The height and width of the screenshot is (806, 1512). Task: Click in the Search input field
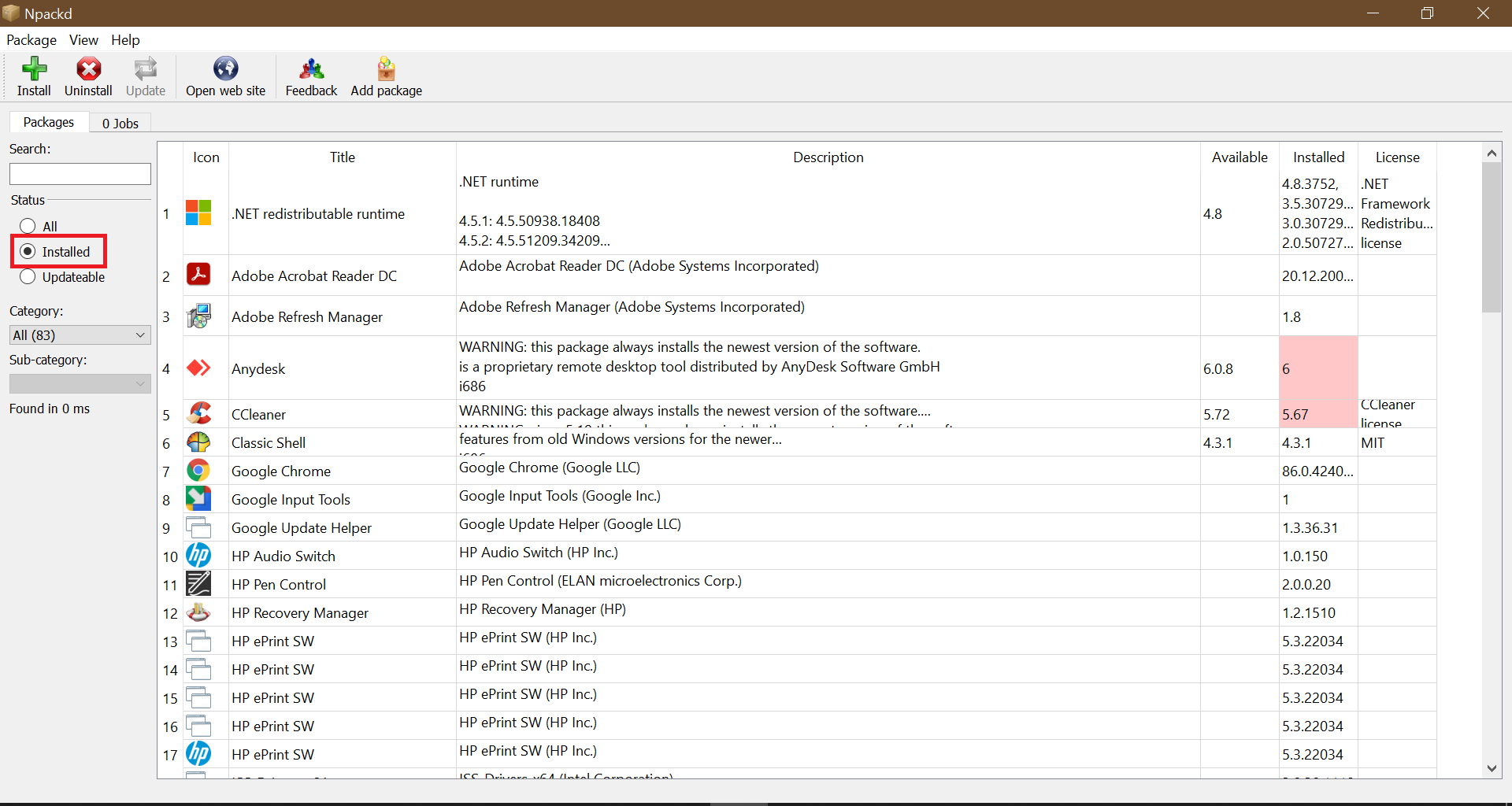(x=80, y=174)
